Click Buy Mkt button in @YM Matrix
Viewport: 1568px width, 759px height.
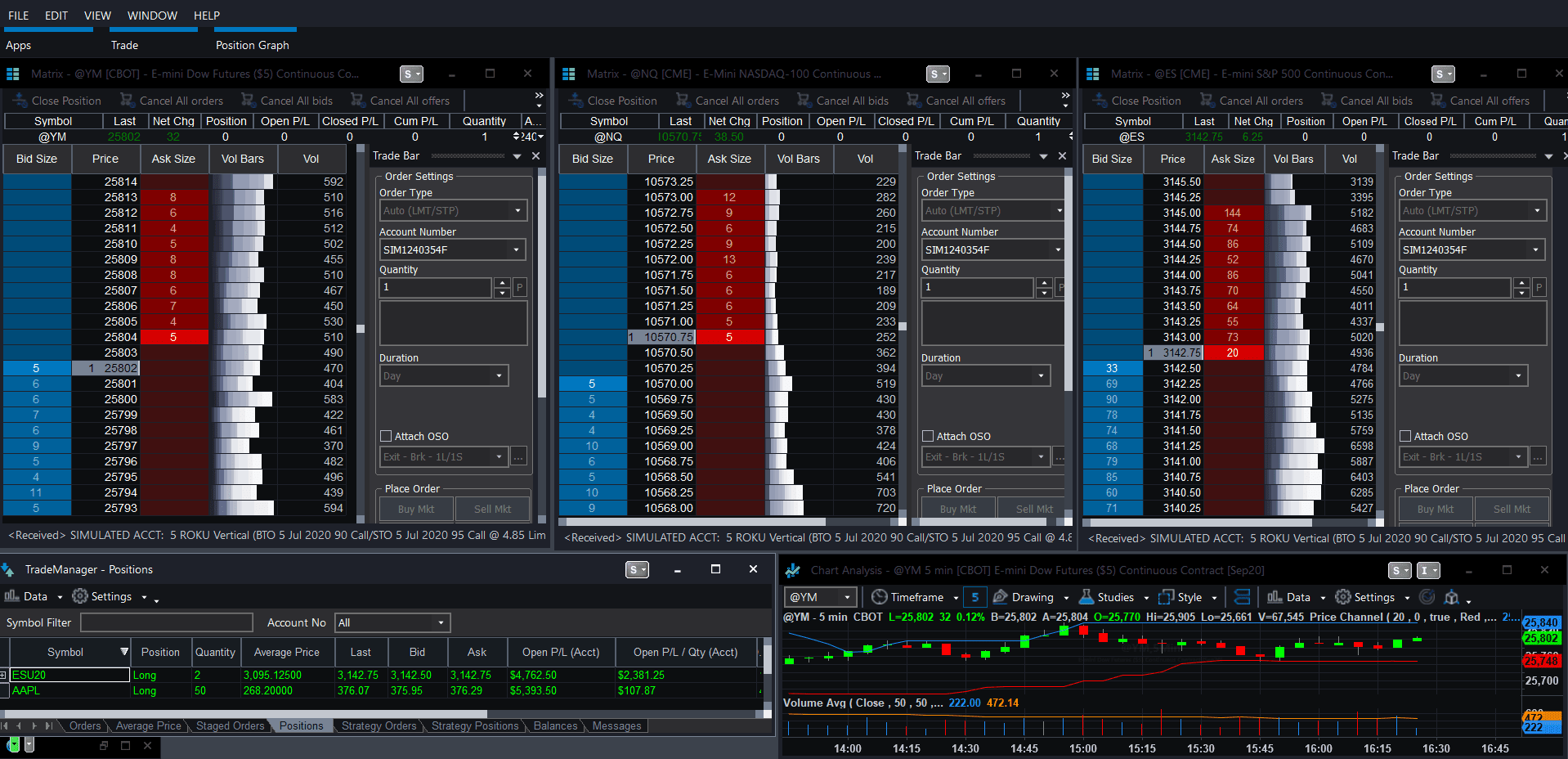pyautogui.click(x=415, y=509)
